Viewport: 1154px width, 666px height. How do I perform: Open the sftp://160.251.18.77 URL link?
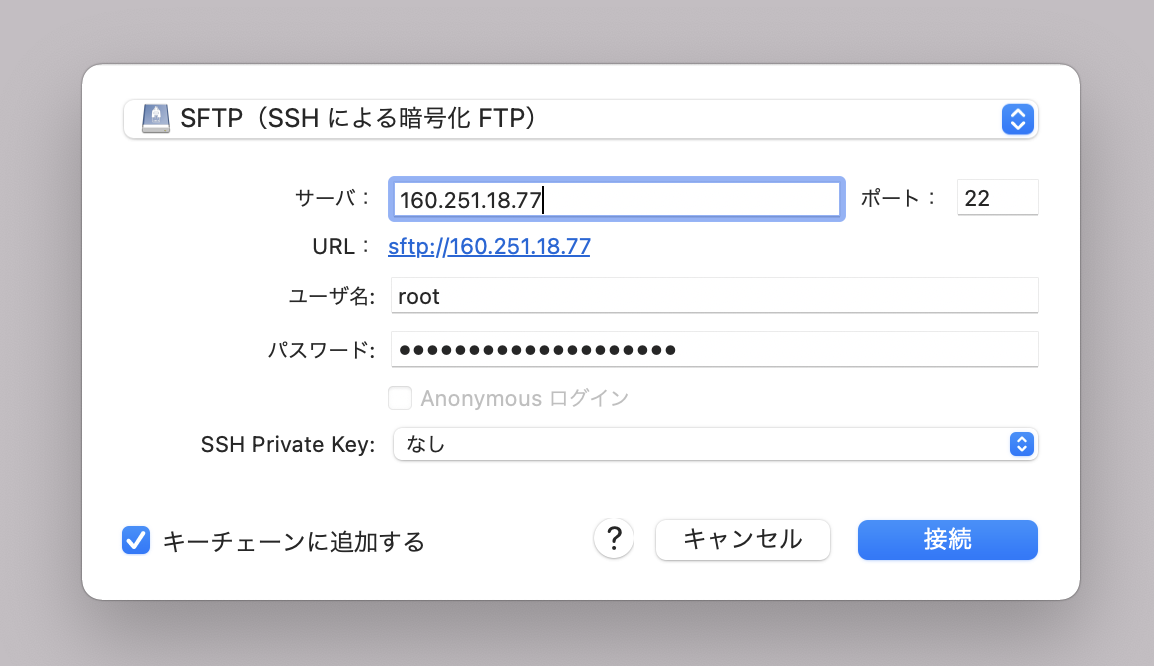[489, 246]
